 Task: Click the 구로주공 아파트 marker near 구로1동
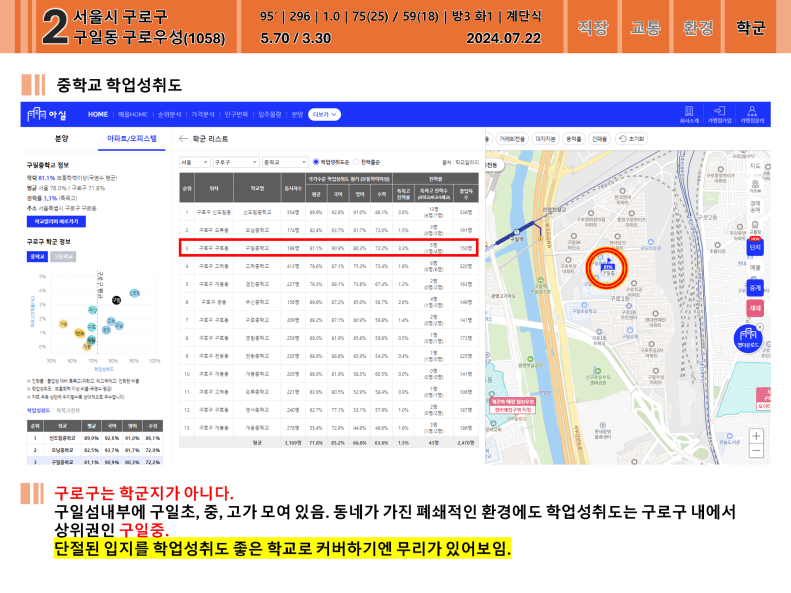pyautogui.click(x=634, y=287)
